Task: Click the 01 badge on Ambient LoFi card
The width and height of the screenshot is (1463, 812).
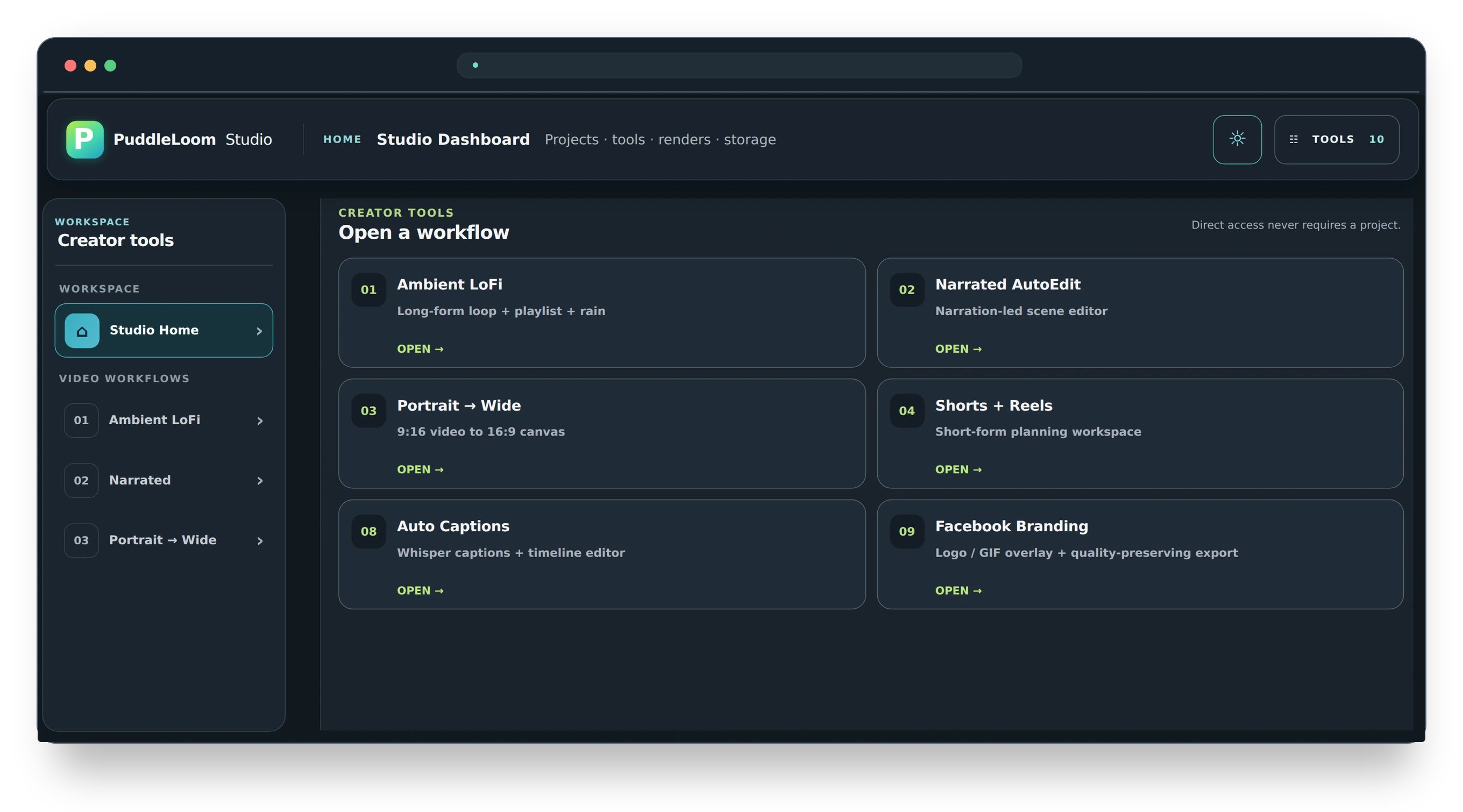Action: (368, 290)
